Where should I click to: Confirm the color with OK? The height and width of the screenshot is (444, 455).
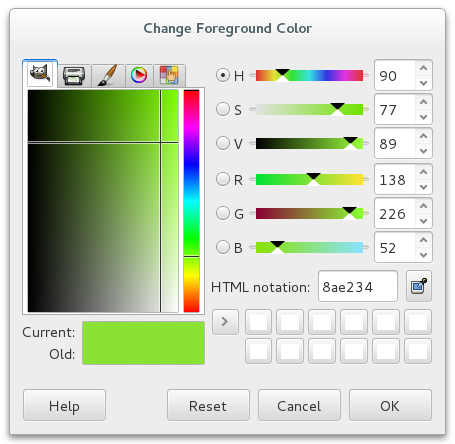pyautogui.click(x=390, y=405)
